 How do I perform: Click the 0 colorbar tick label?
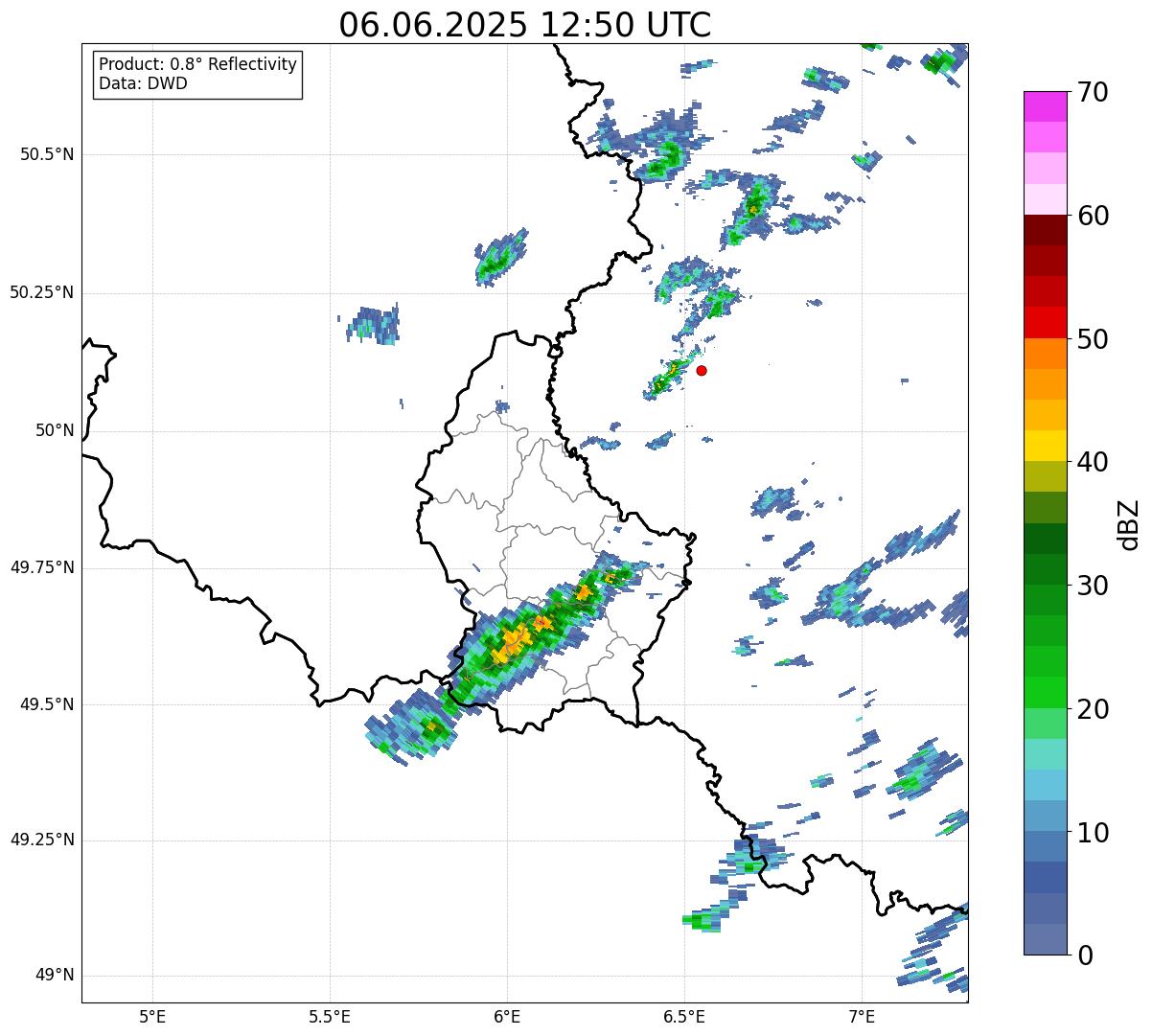[x=1085, y=955]
